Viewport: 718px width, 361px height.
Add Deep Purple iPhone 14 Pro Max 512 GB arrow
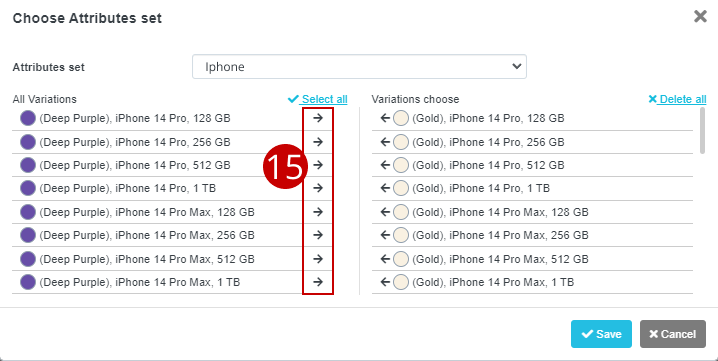point(318,259)
